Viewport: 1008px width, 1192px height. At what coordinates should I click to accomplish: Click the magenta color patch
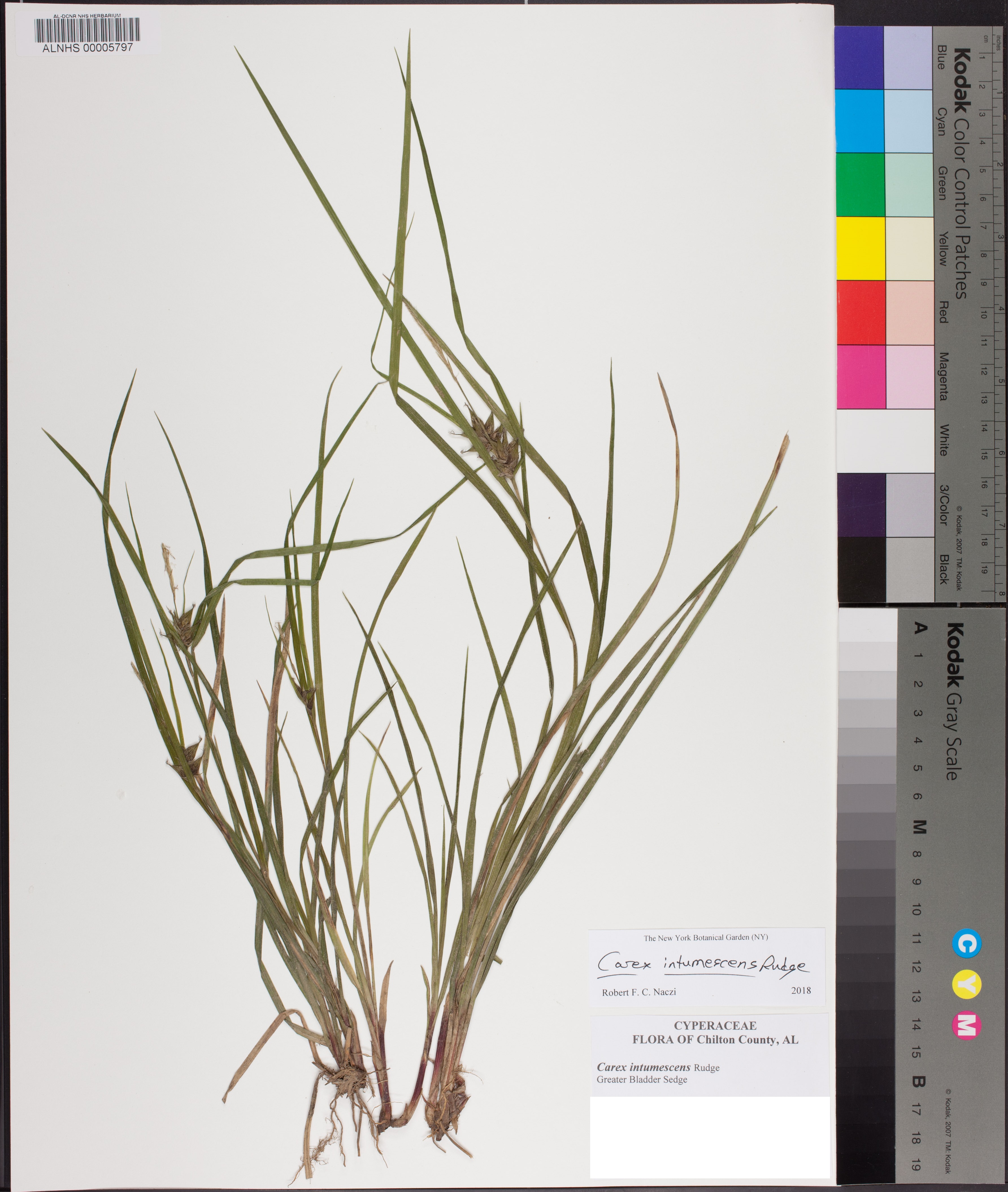(861, 376)
